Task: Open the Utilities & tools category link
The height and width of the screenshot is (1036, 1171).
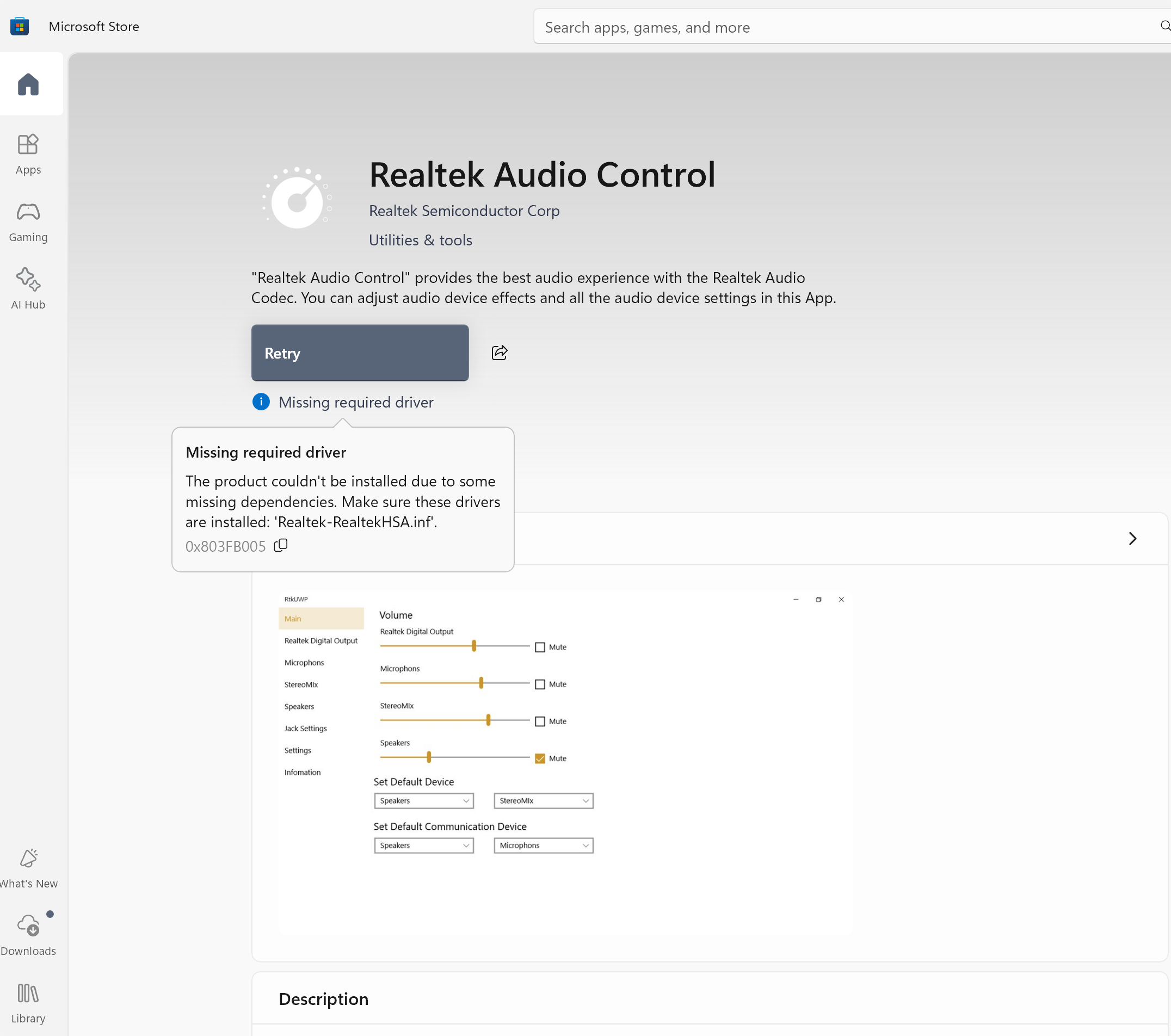Action: [x=421, y=240]
